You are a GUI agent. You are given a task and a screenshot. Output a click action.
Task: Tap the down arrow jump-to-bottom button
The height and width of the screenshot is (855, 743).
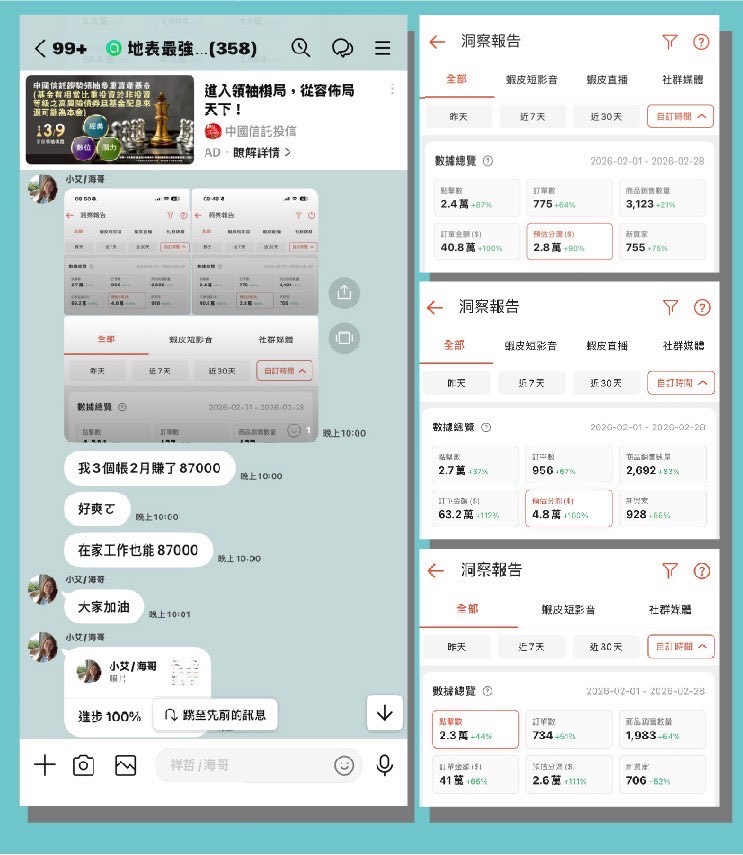coord(385,713)
